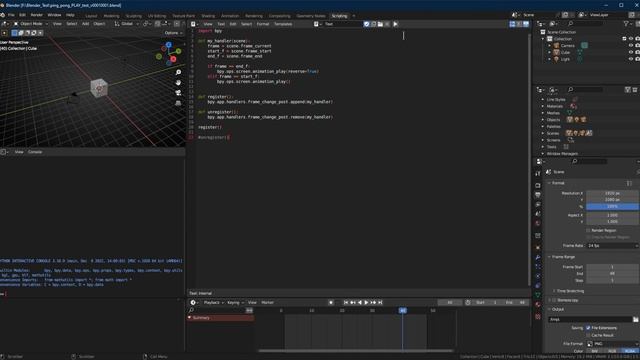Open the Render menu

36,15
